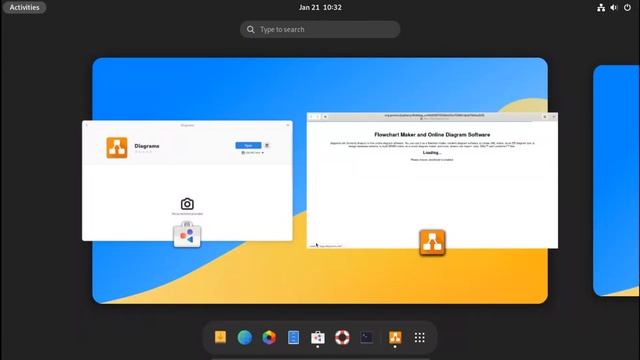Viewport: 640px width, 360px height.
Task: Click the trash uninstall icon beside Open button
Action: click(x=267, y=145)
